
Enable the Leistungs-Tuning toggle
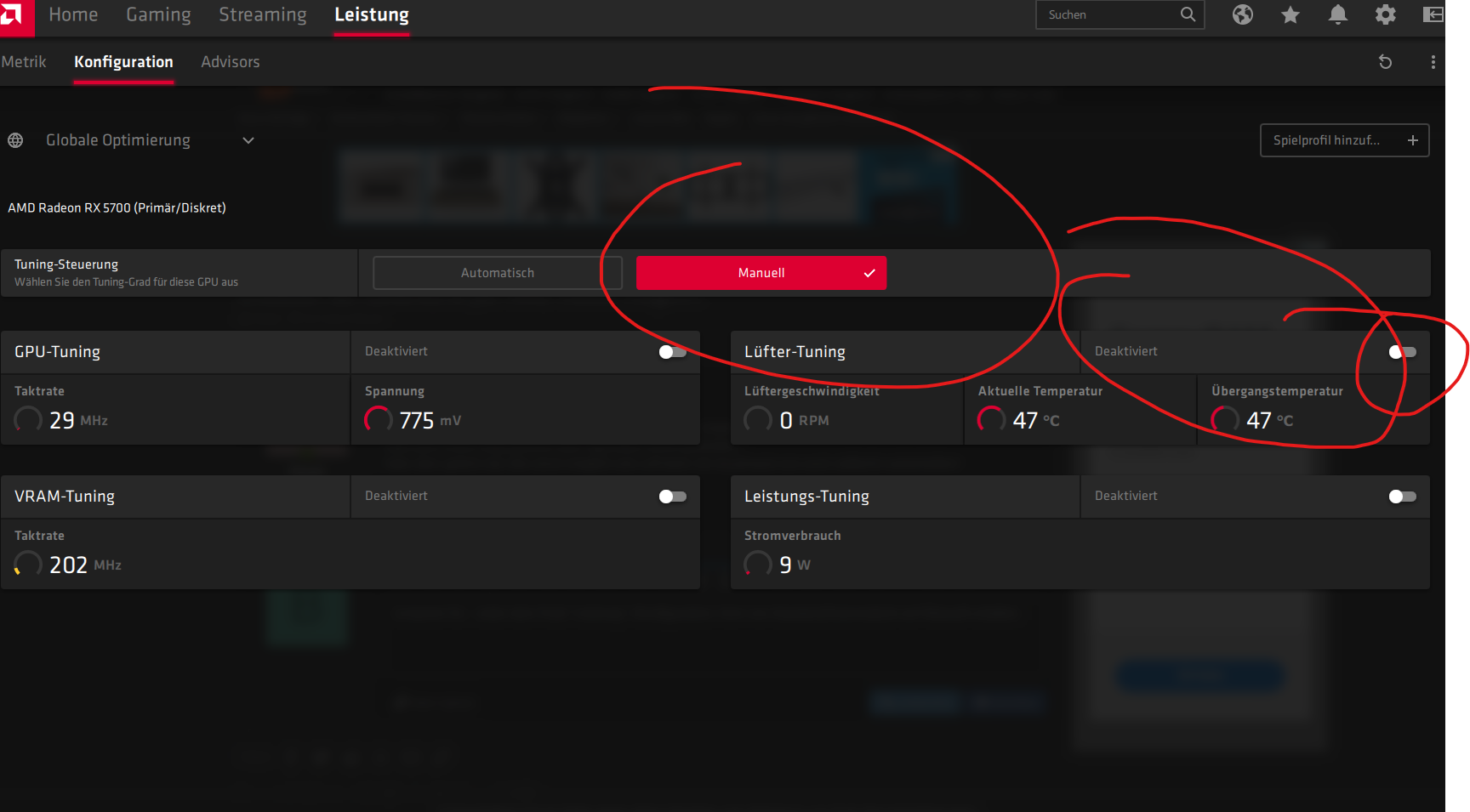point(1403,497)
